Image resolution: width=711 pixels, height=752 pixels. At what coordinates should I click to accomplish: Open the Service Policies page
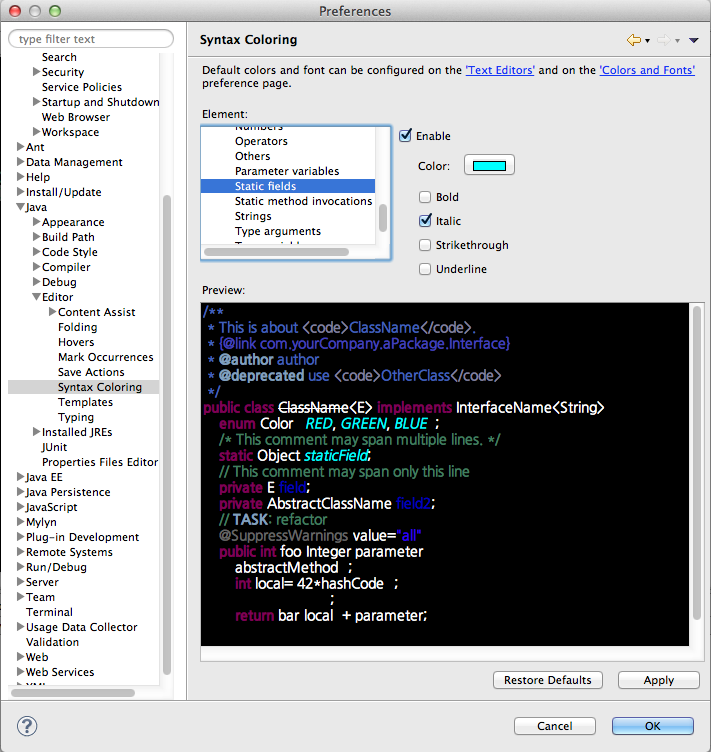(82, 87)
